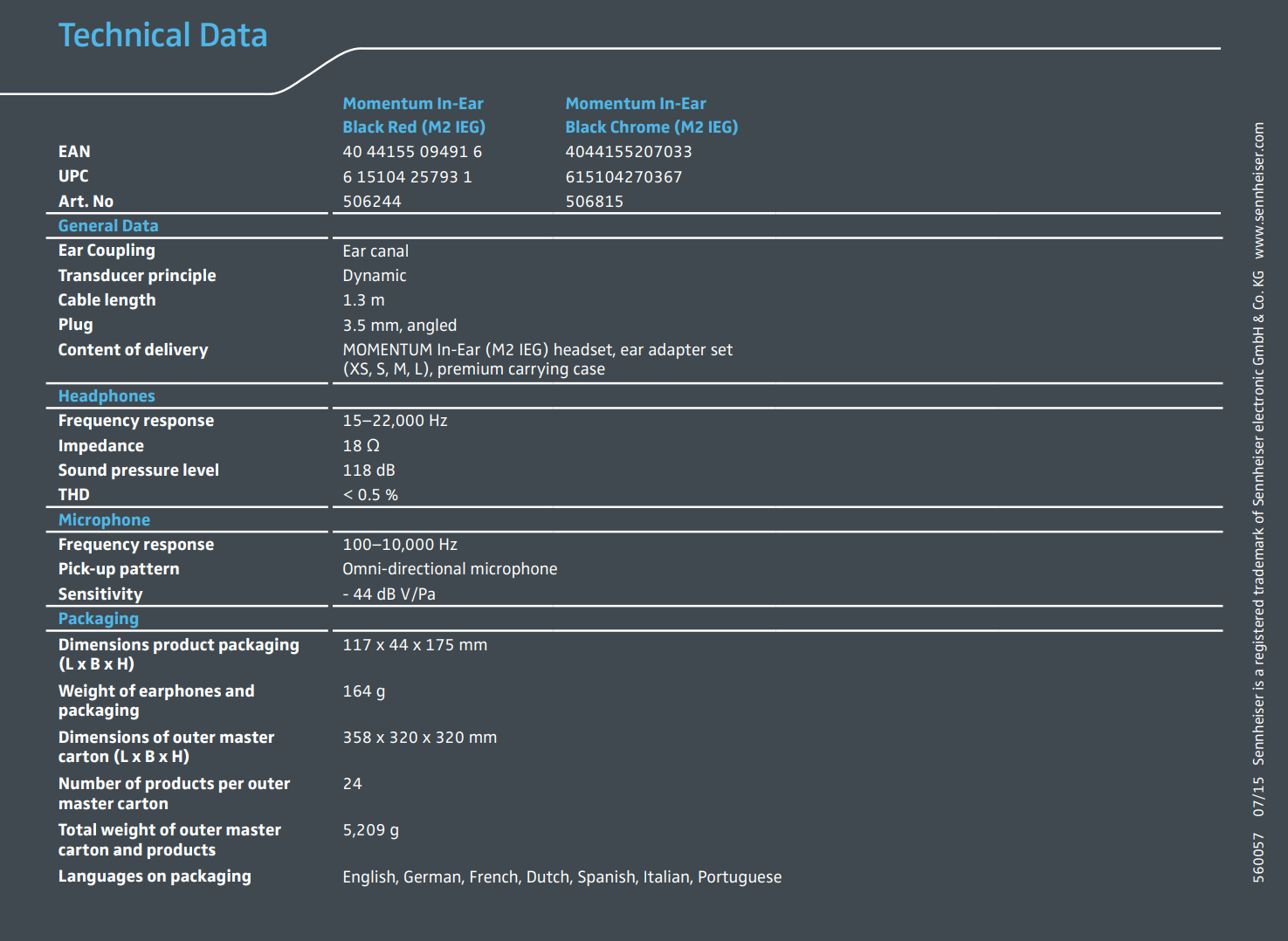This screenshot has height=941, width=1288.
Task: Click the 'UPC' row label
Action: (73, 176)
